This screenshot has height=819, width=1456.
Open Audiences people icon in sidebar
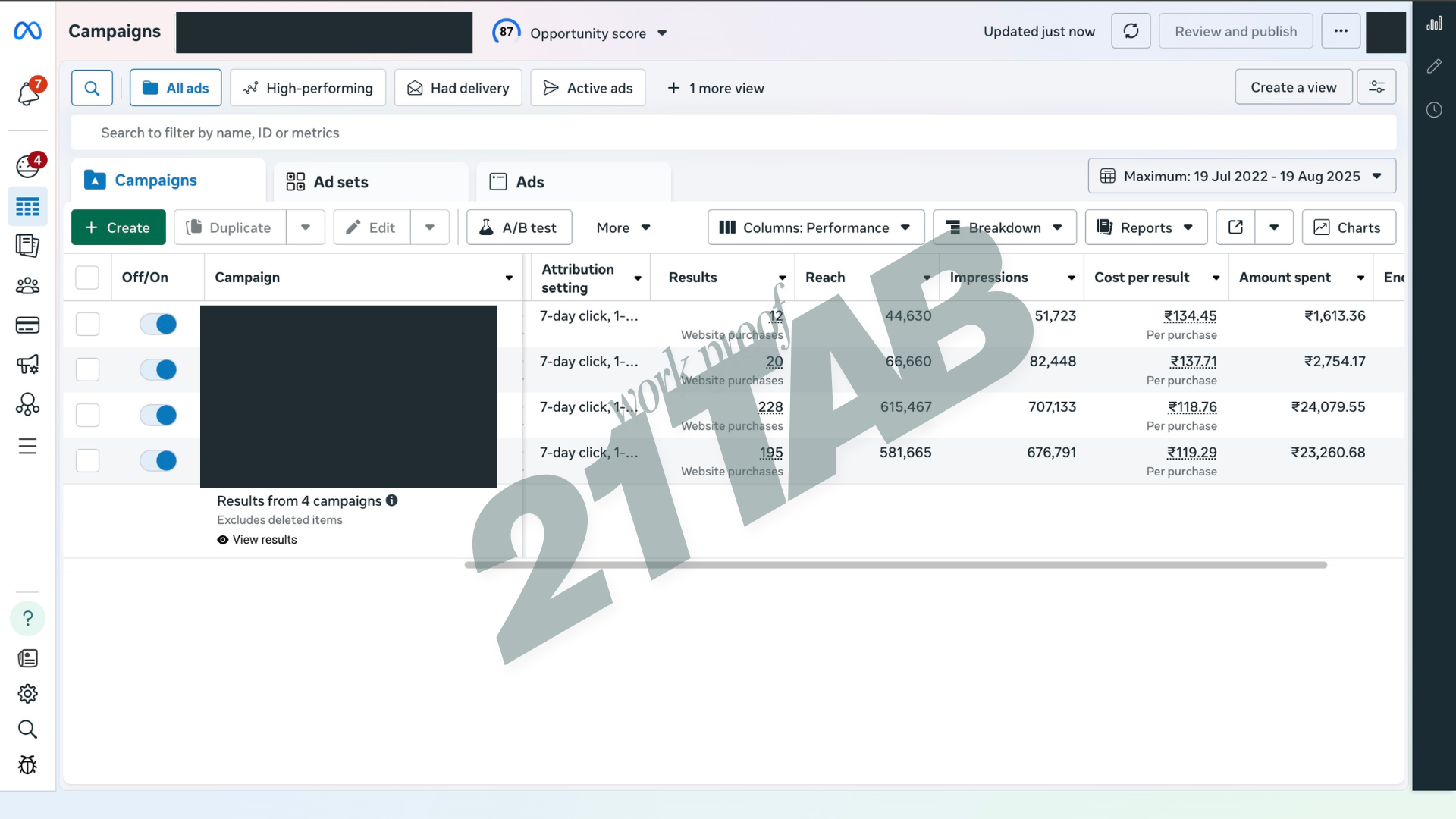pyautogui.click(x=27, y=286)
